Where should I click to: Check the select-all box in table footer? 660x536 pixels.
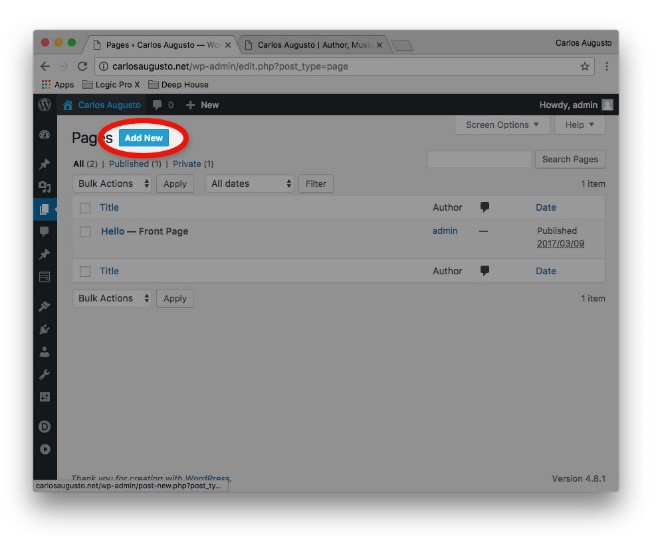[x=85, y=271]
